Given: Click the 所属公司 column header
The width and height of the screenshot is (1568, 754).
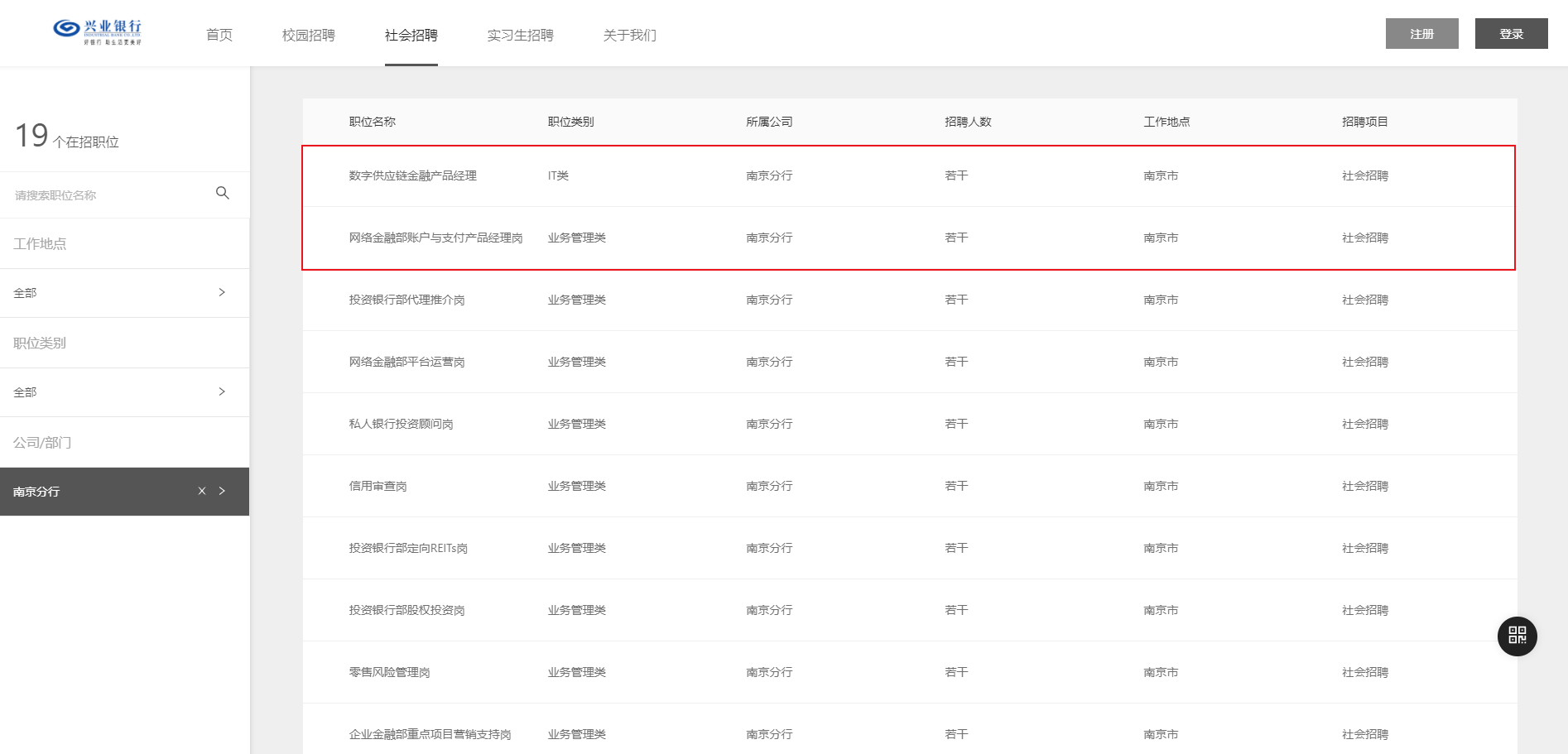Looking at the screenshot, I should (769, 122).
